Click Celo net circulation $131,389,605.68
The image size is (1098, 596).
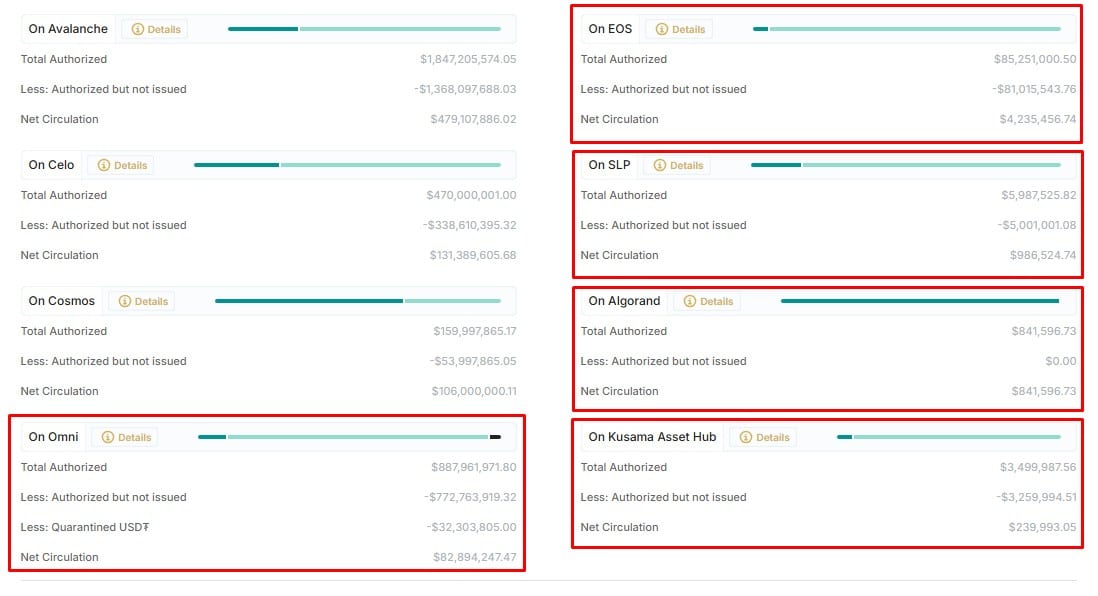(473, 256)
